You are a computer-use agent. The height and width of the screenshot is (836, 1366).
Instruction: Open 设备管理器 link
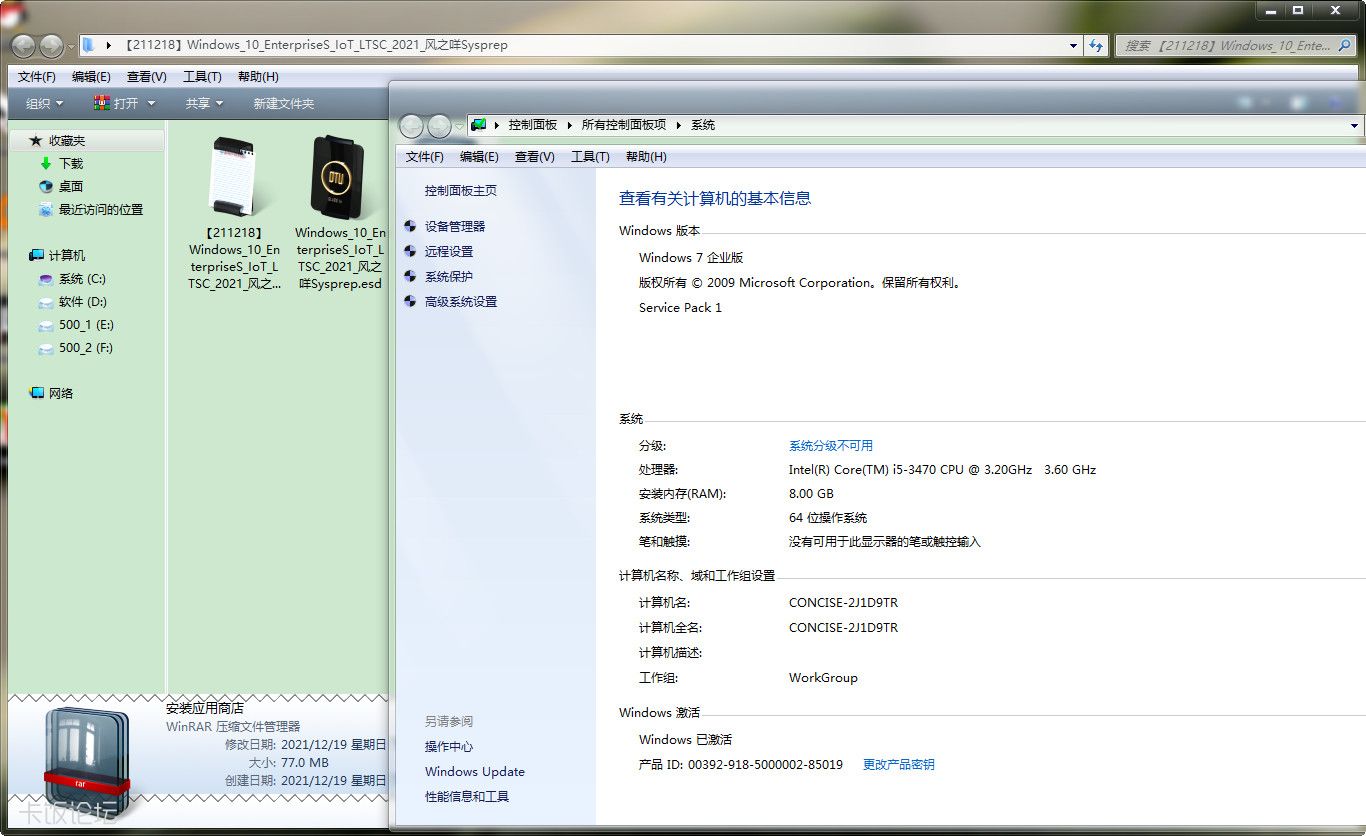(x=455, y=227)
